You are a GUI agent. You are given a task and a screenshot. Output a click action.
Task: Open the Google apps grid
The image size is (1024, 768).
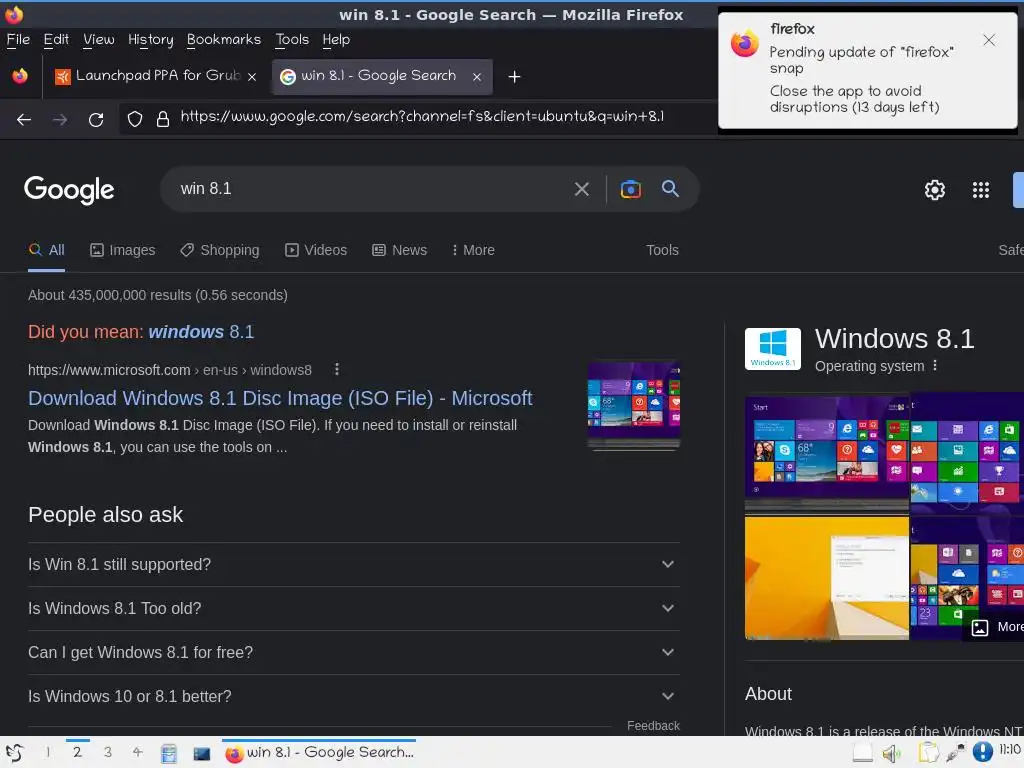981,190
